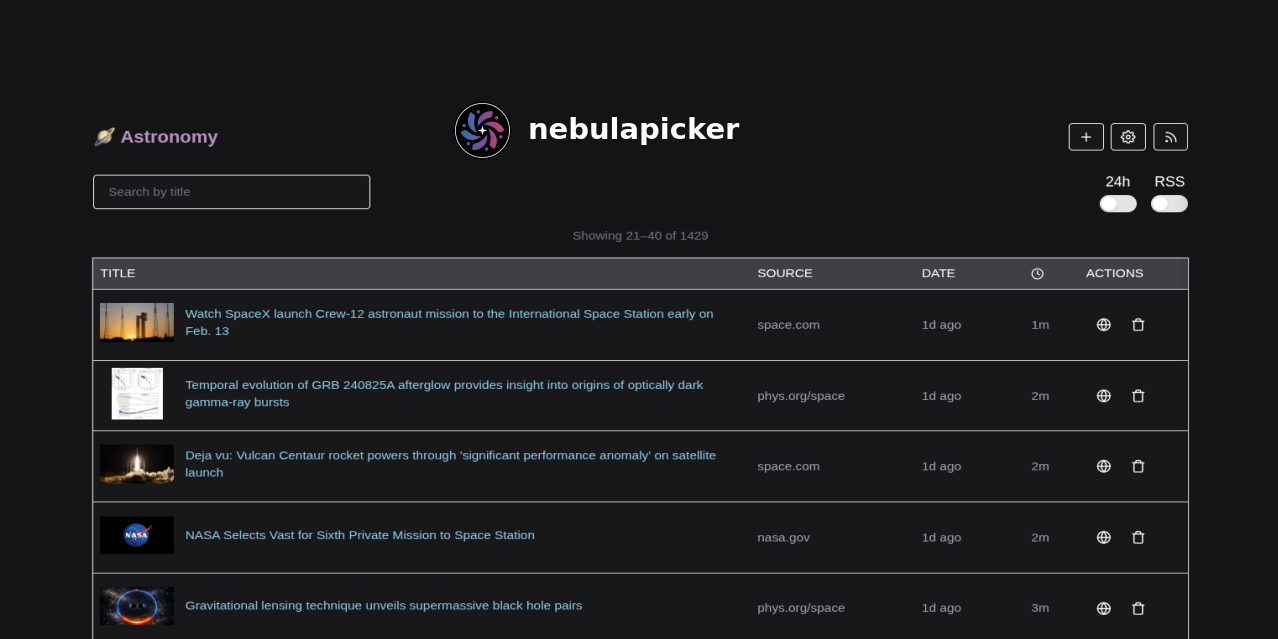Open Vulcan Centaur article via its globe icon
1278x639 pixels.
[1103, 466]
